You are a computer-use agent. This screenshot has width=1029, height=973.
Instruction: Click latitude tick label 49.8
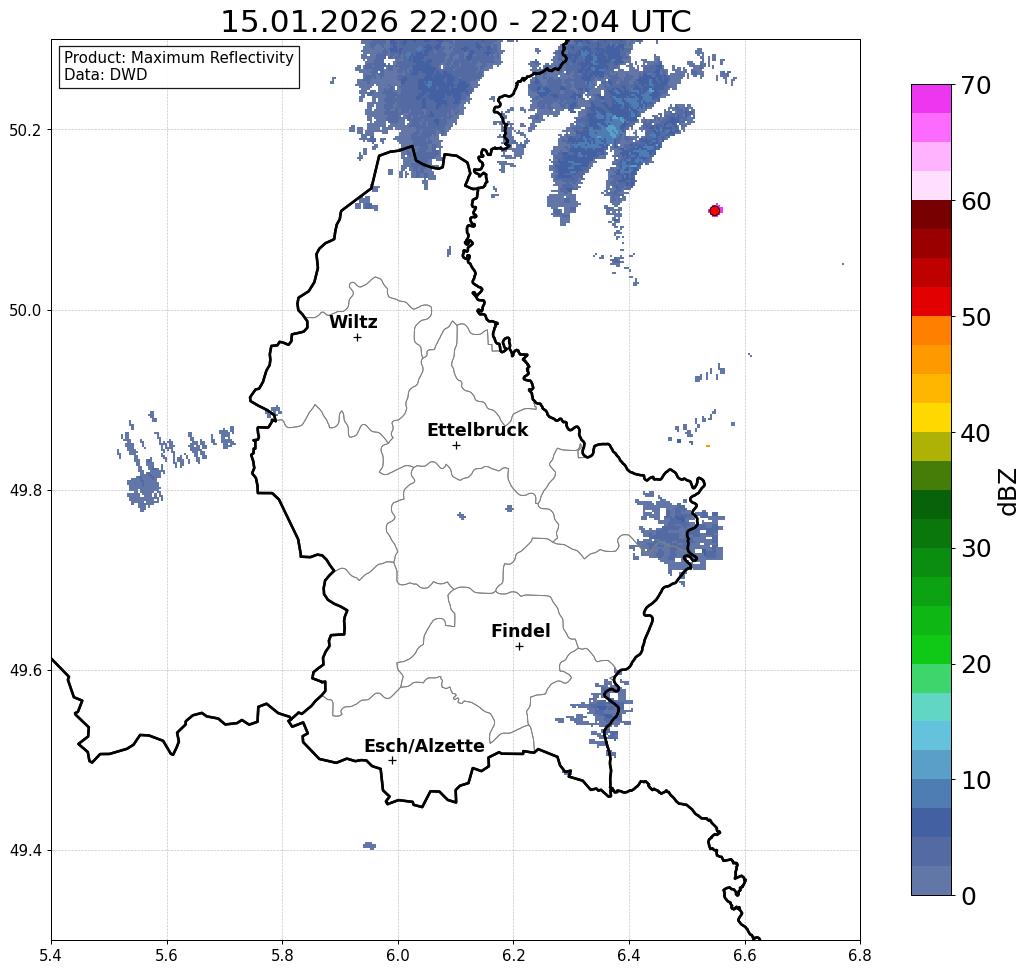[x=25, y=491]
